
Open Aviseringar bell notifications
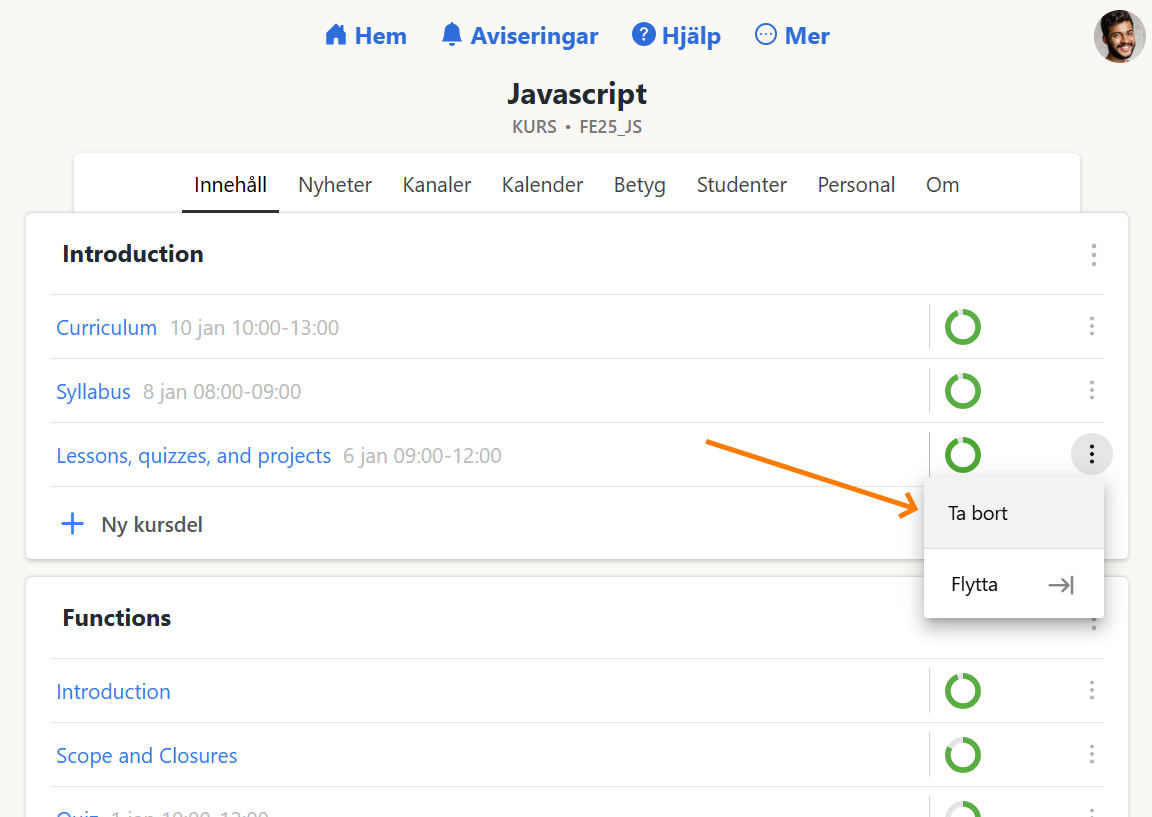[x=452, y=36]
